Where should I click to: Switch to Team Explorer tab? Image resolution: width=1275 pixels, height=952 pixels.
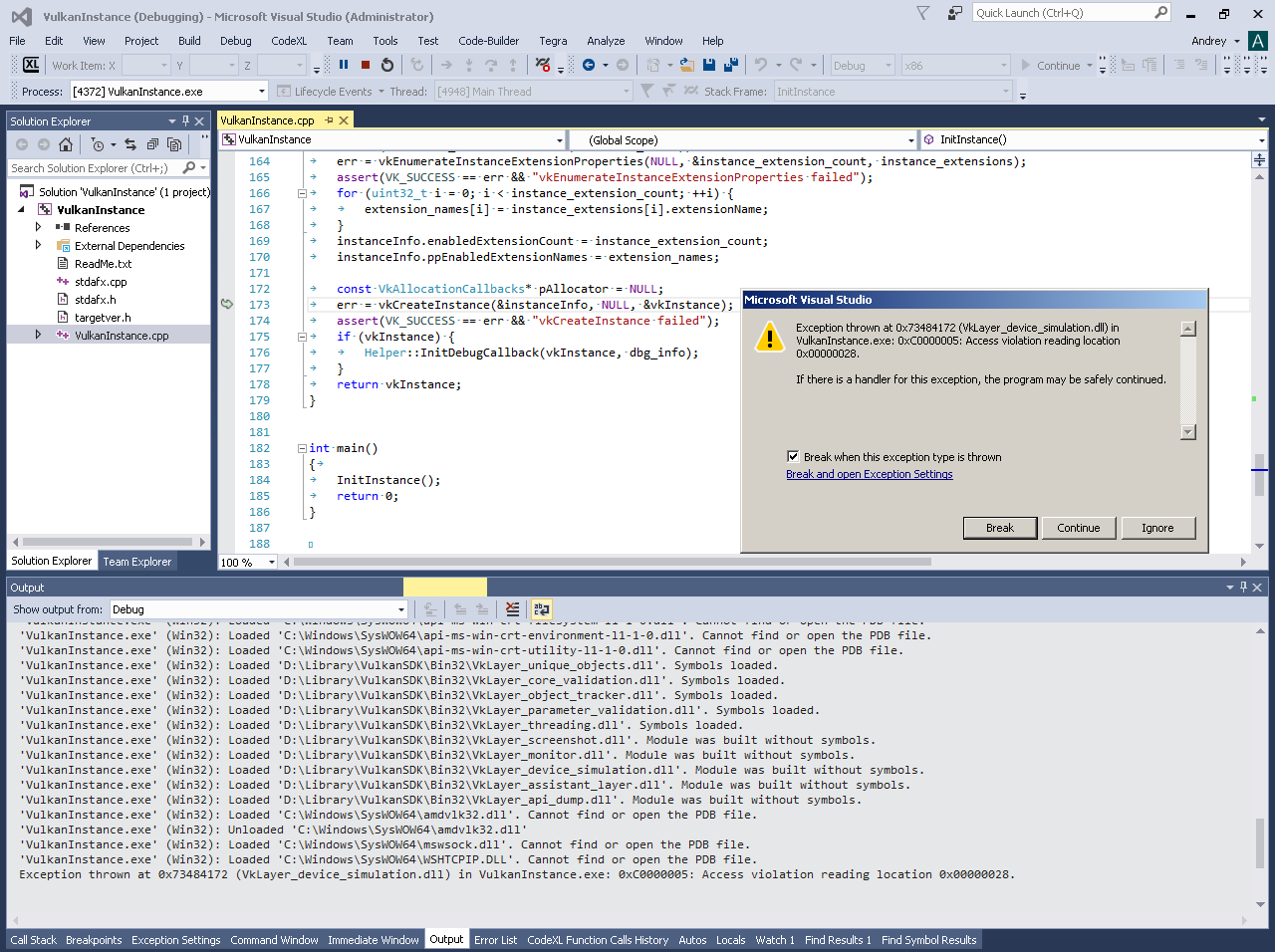pos(137,562)
